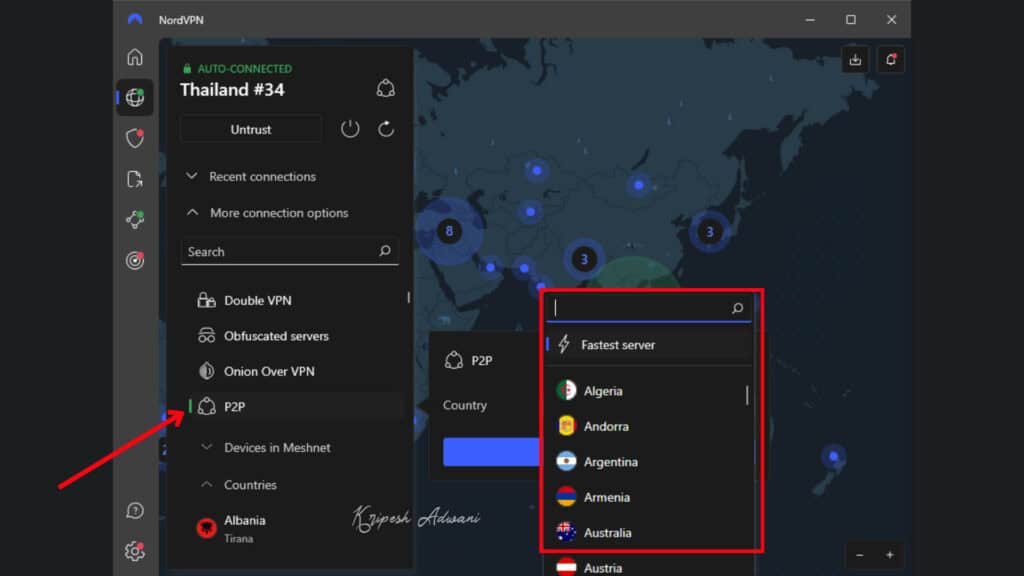Click the zoom-in plus control on the map

coord(889,555)
